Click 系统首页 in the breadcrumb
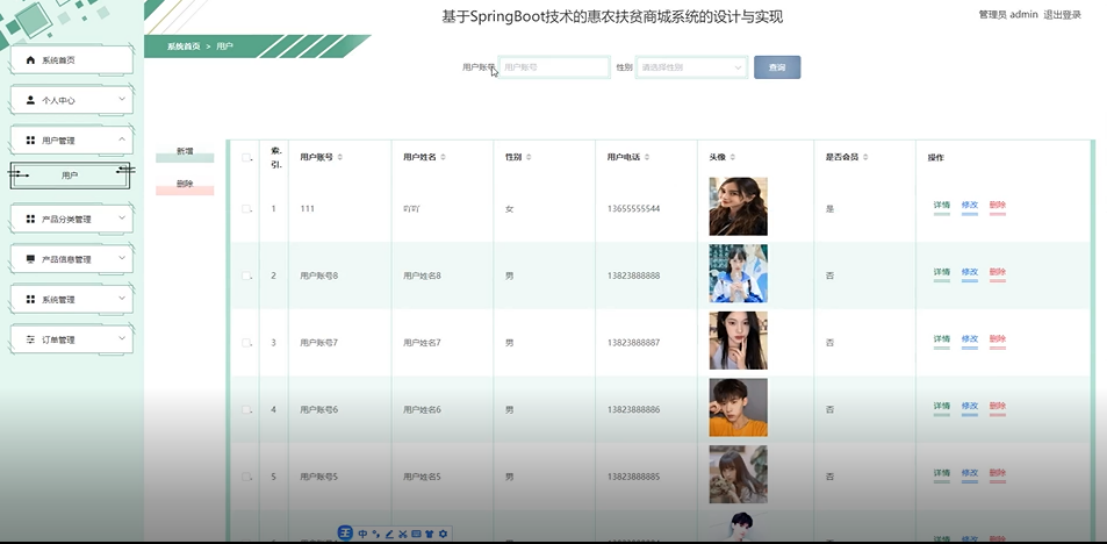Viewport: 1108px width, 544px height. click(x=184, y=46)
